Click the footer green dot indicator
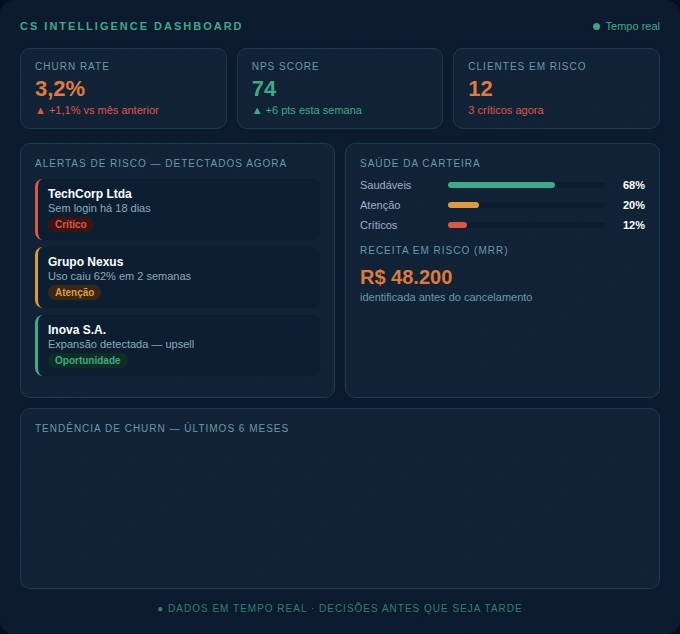Image resolution: width=680 pixels, height=634 pixels. click(x=160, y=609)
